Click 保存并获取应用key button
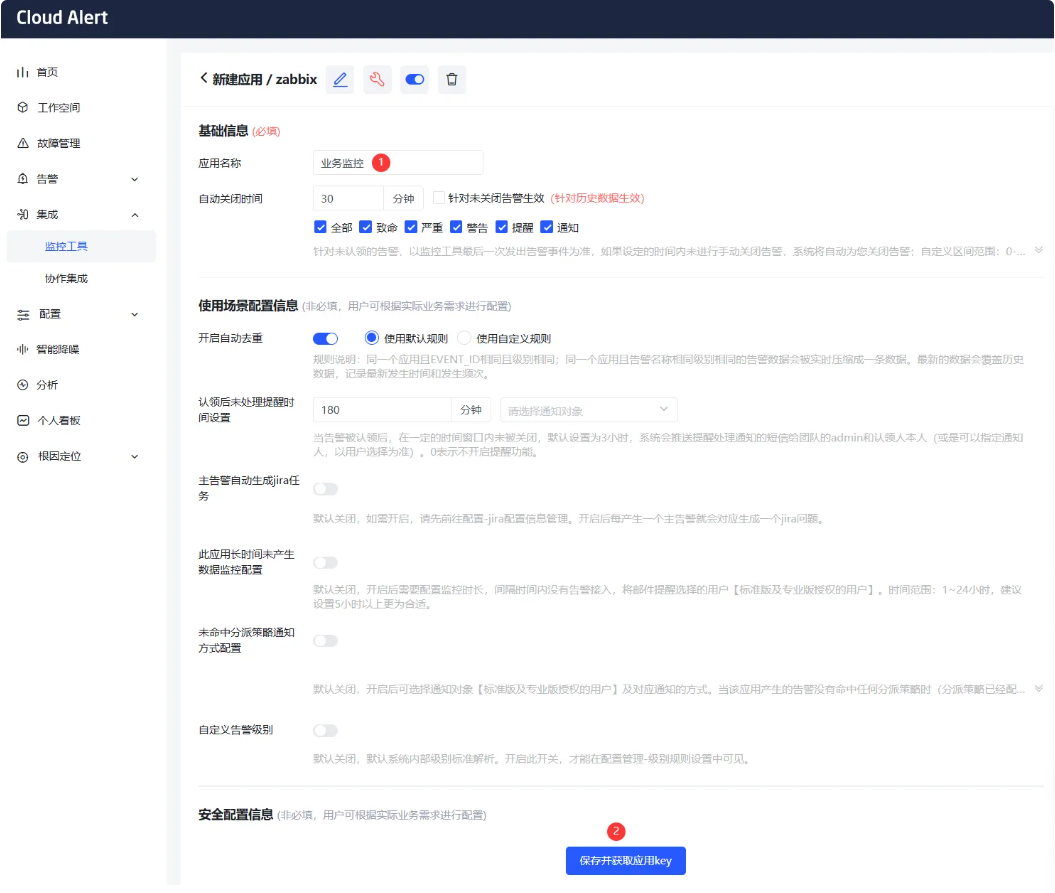Screen dimensions: 1055x893 click(626, 861)
